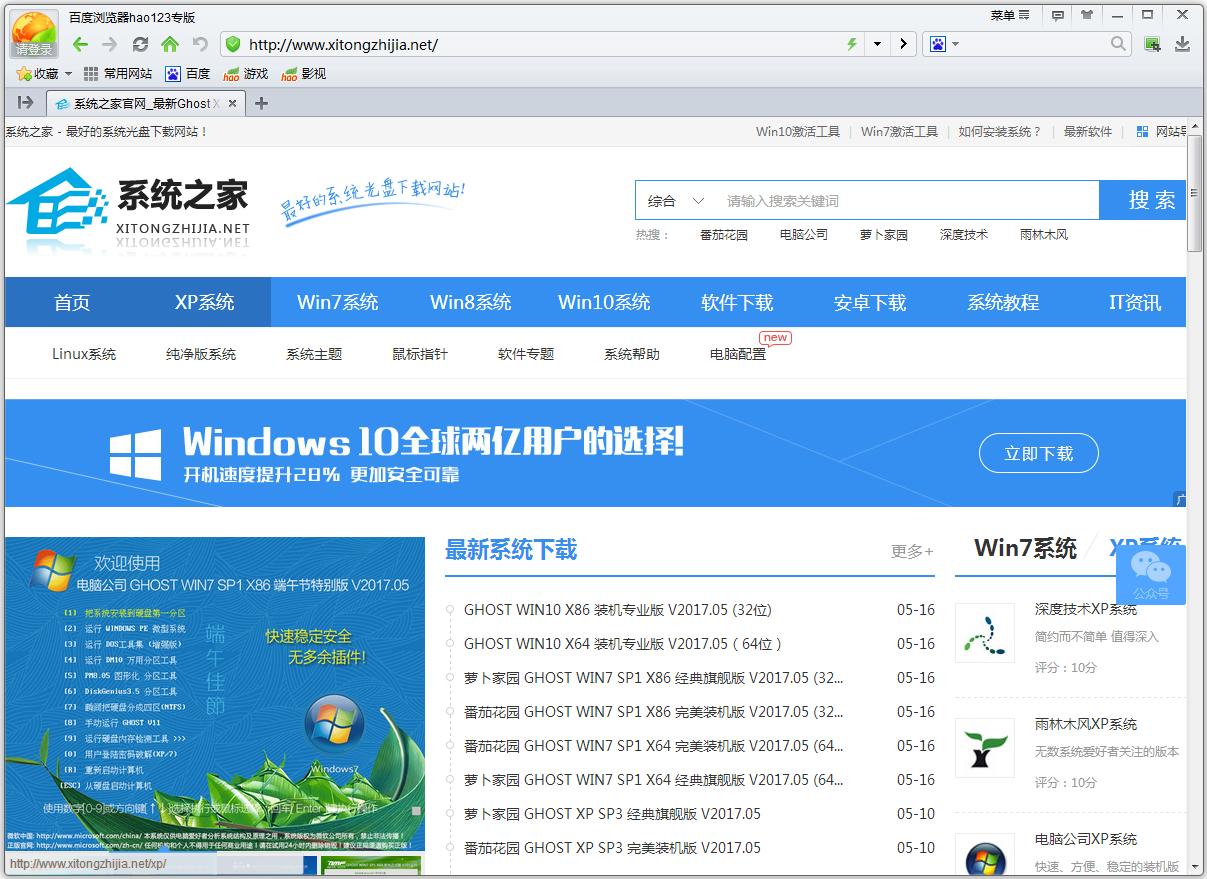Open the 游戏 hao123 bookmark
Image resolution: width=1207 pixels, height=879 pixels.
point(245,74)
